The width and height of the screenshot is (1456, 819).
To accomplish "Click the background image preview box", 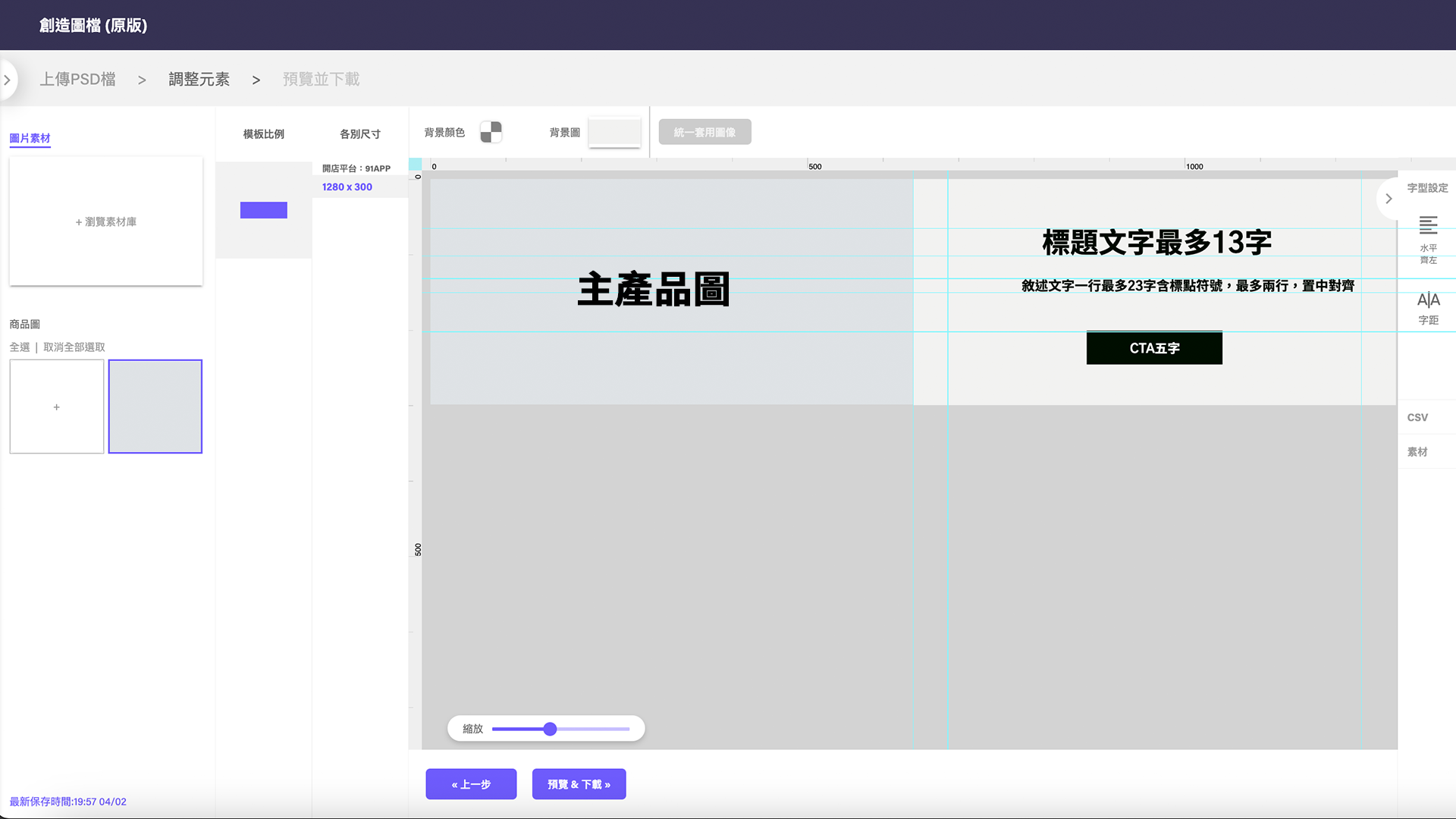I will [x=614, y=132].
